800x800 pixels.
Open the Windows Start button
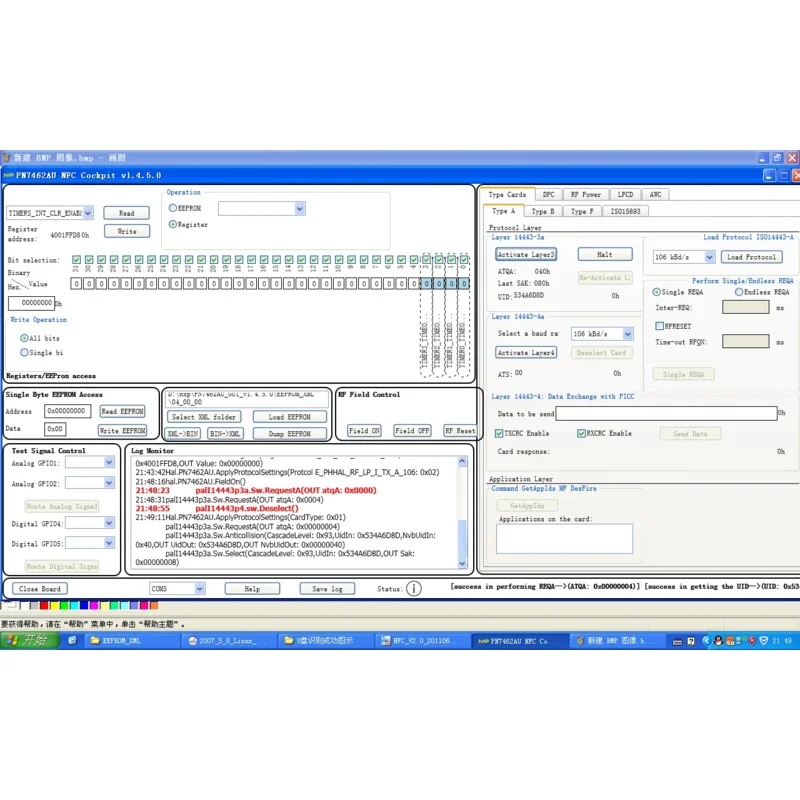(30, 640)
